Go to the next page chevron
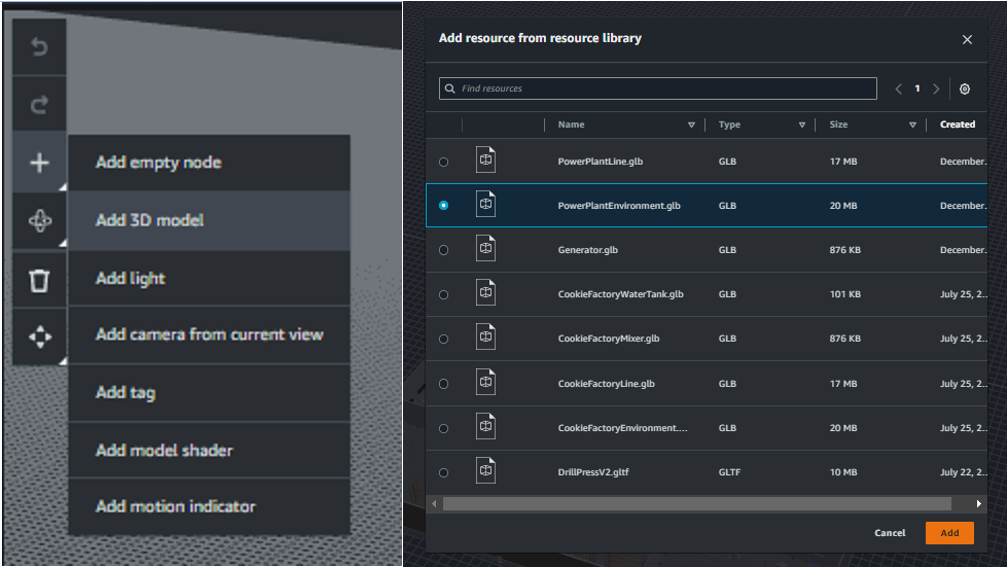The width and height of the screenshot is (1007, 568). [936, 89]
